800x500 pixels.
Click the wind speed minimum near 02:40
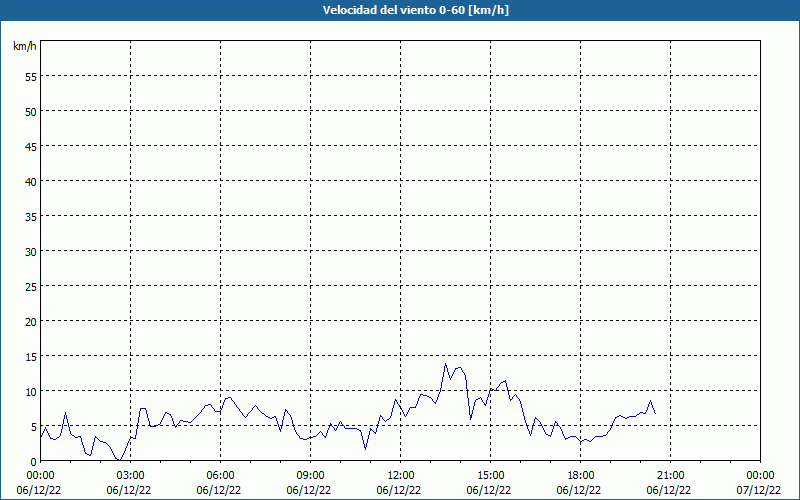119,460
